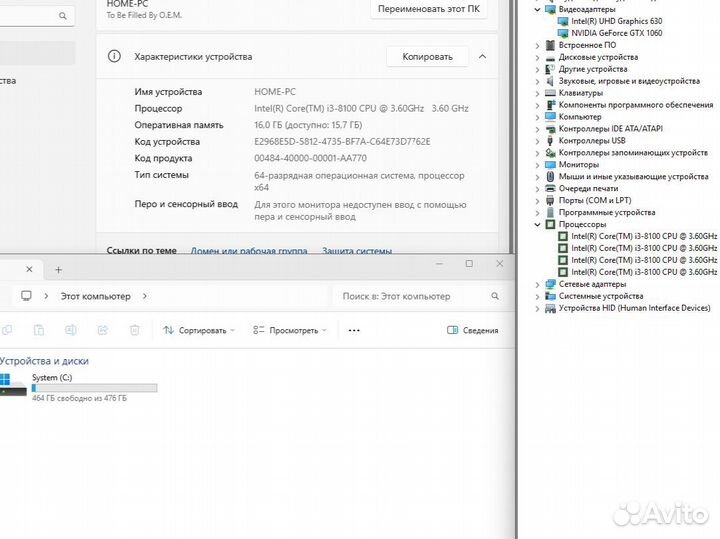This screenshot has height=539, width=720.
Task: Toggle the Сведения details pane
Action: [472, 330]
